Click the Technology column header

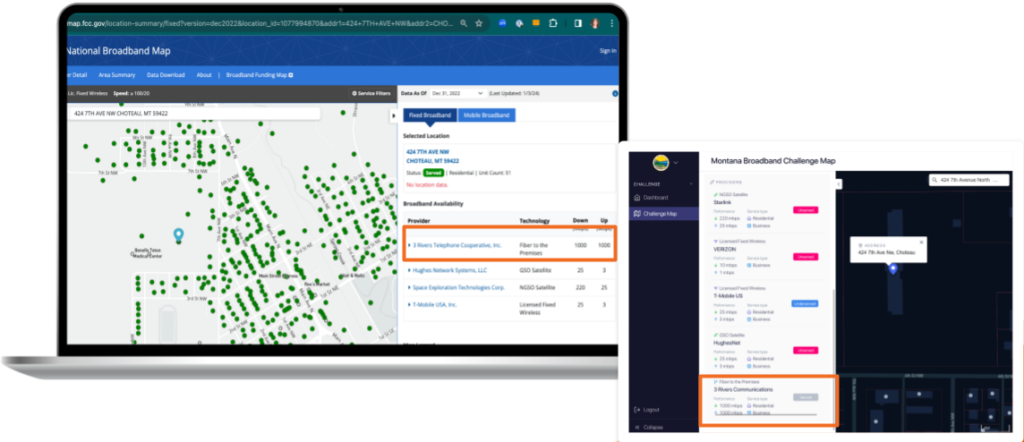point(534,221)
